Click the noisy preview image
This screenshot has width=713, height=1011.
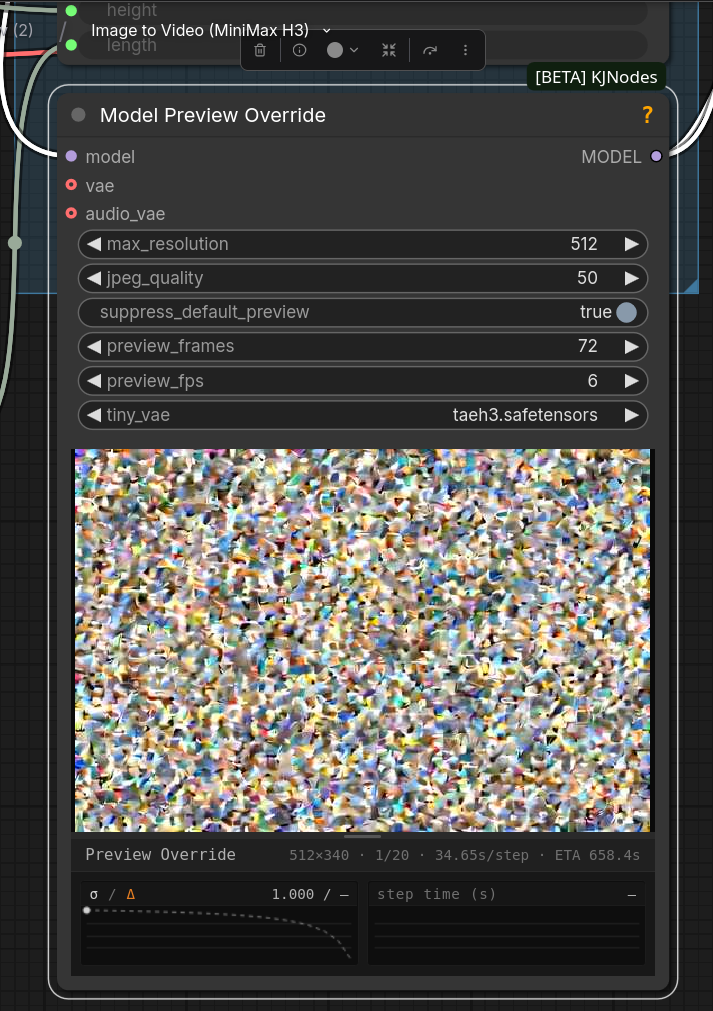coord(362,640)
